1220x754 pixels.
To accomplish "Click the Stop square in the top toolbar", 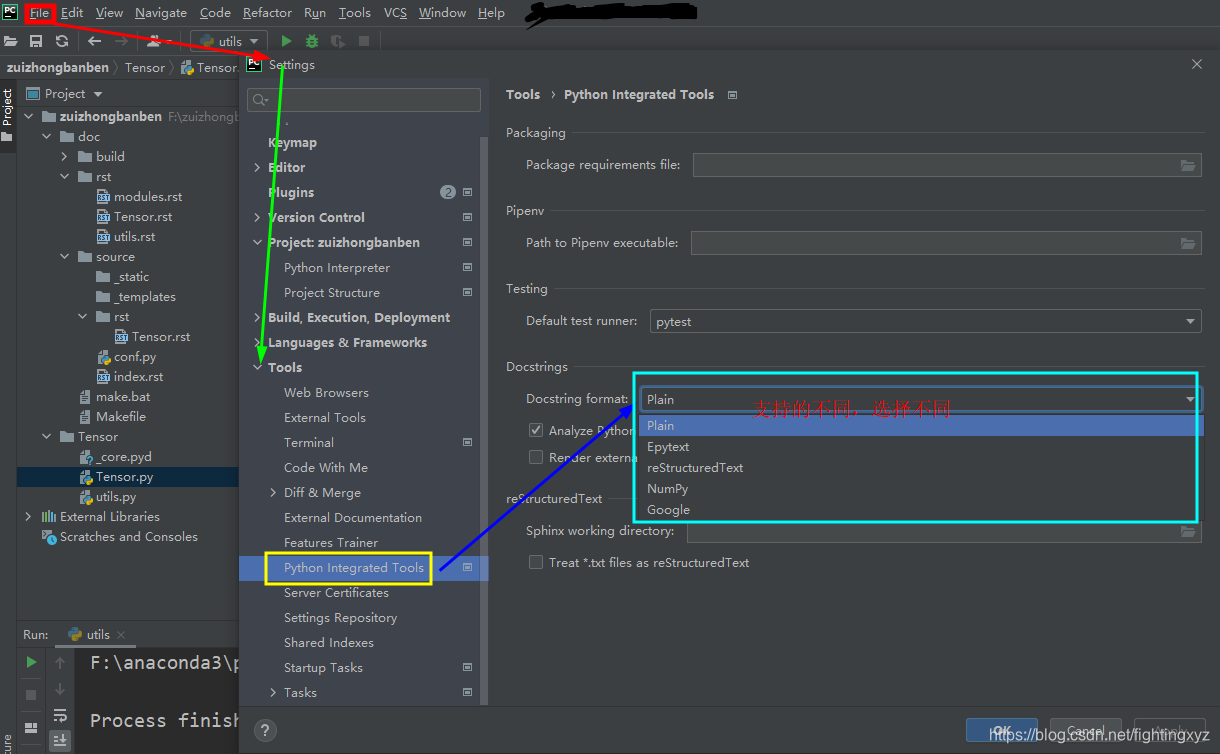I will 364,41.
